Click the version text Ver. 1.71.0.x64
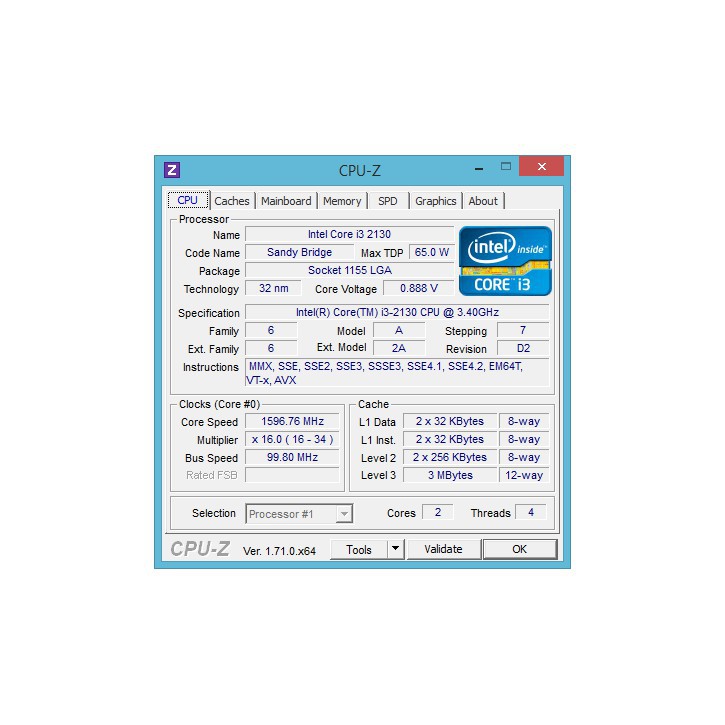 tap(279, 551)
